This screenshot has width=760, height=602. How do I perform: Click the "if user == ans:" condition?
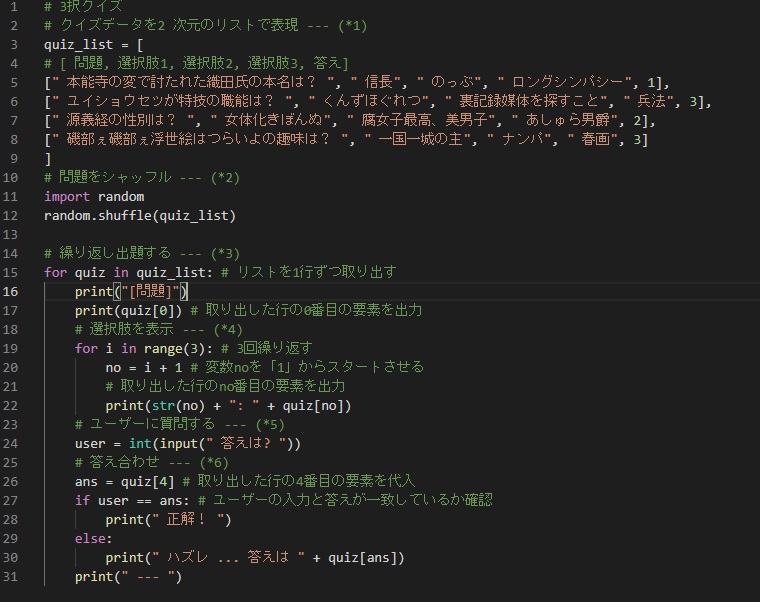tap(132, 500)
